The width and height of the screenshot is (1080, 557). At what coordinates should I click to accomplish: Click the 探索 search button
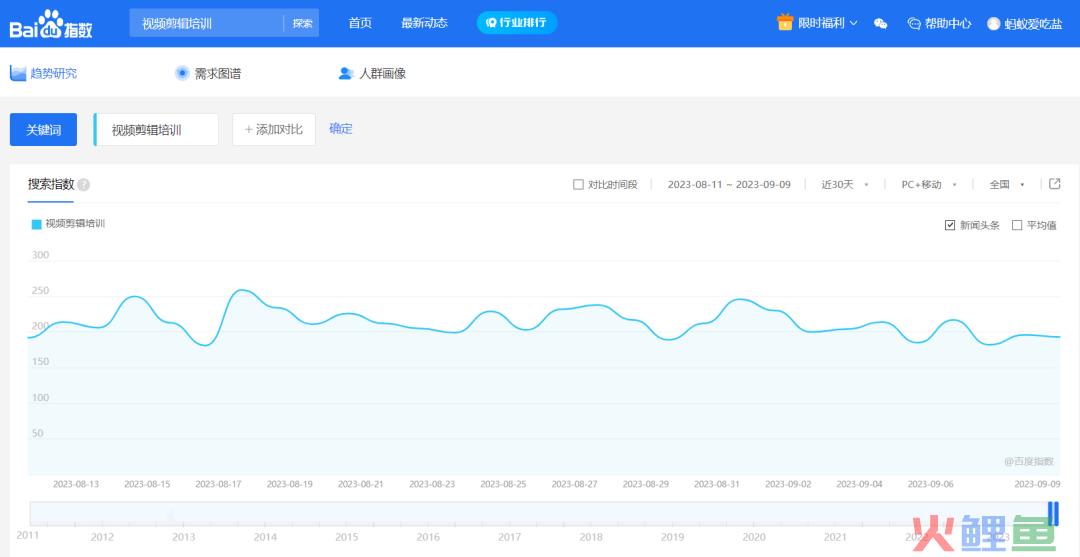pos(302,23)
